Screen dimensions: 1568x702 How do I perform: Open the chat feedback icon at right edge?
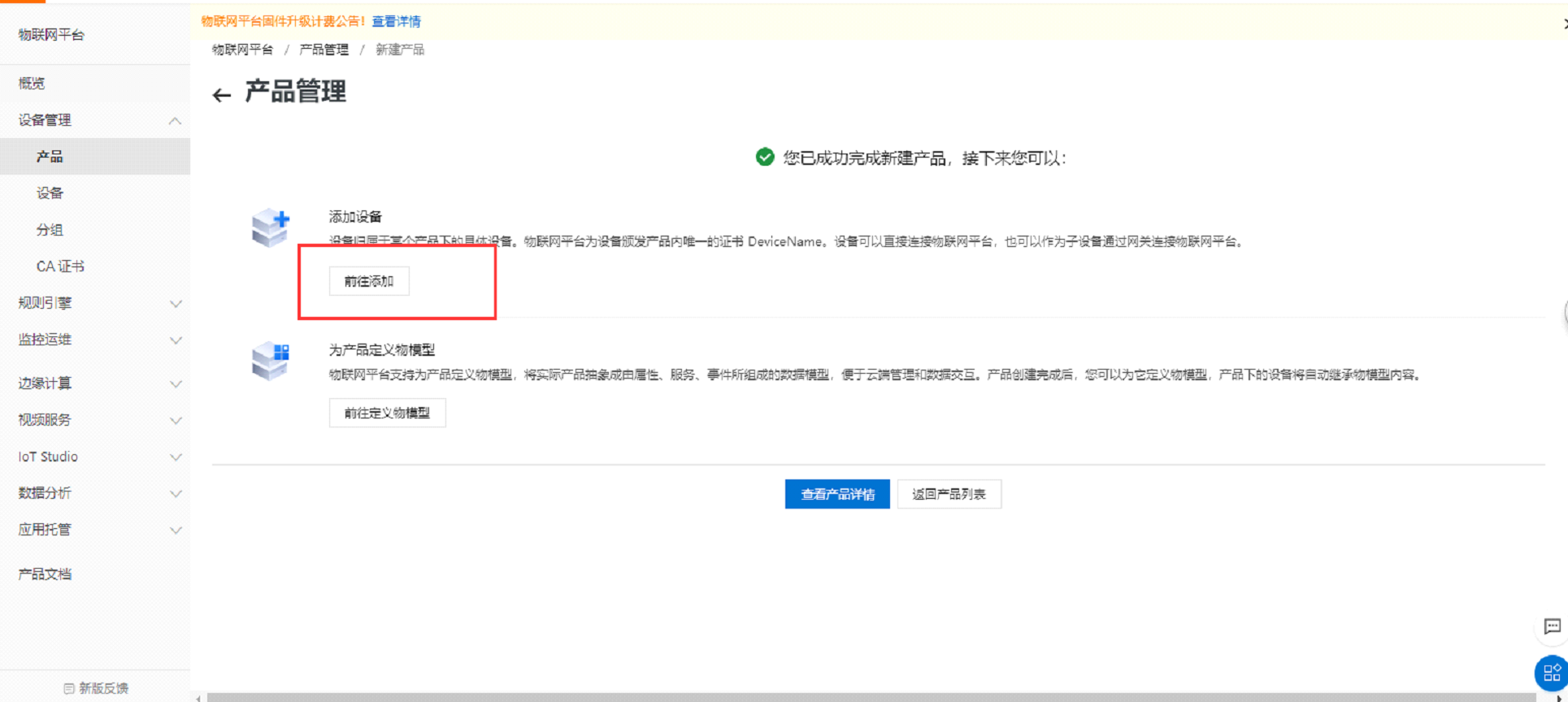(1552, 626)
